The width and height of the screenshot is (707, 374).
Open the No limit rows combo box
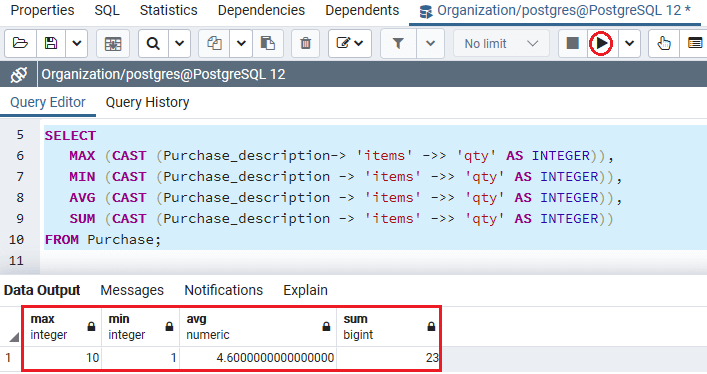(501, 43)
